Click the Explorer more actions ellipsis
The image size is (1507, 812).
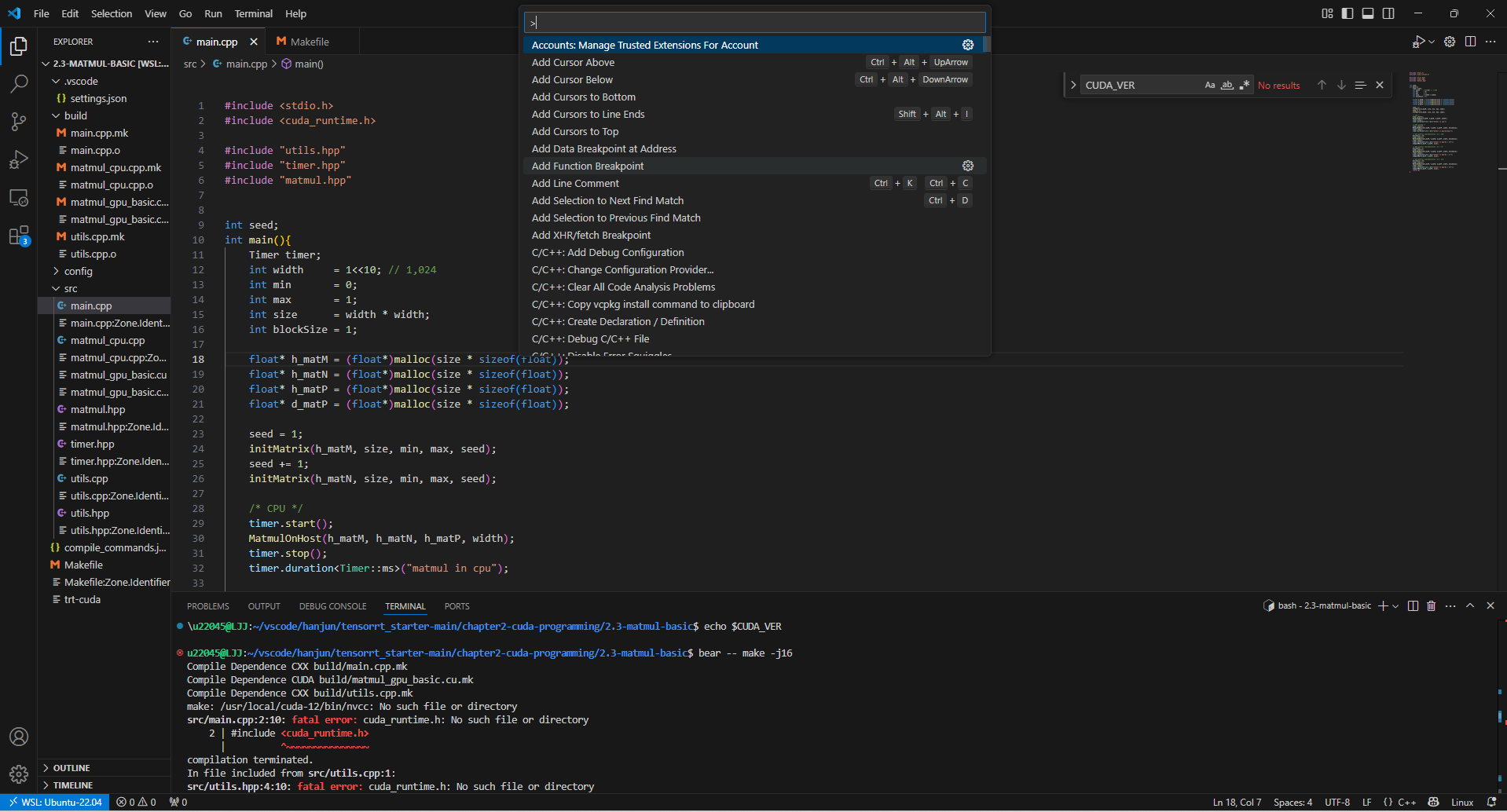[x=153, y=42]
